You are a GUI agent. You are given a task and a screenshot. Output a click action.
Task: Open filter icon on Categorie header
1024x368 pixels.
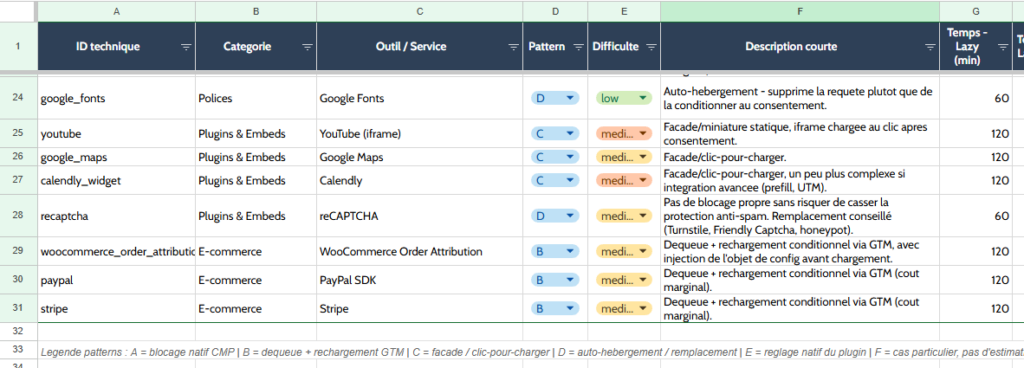click(307, 47)
